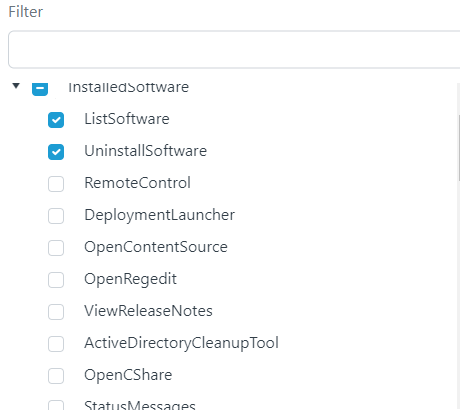This screenshot has height=411, width=460.
Task: Uncheck the UninstallSoftware checkbox
Action: tap(56, 152)
